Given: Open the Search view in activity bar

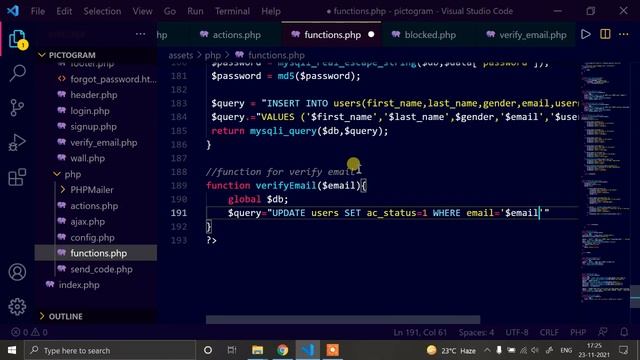Looking at the screenshot, I should 17,73.
